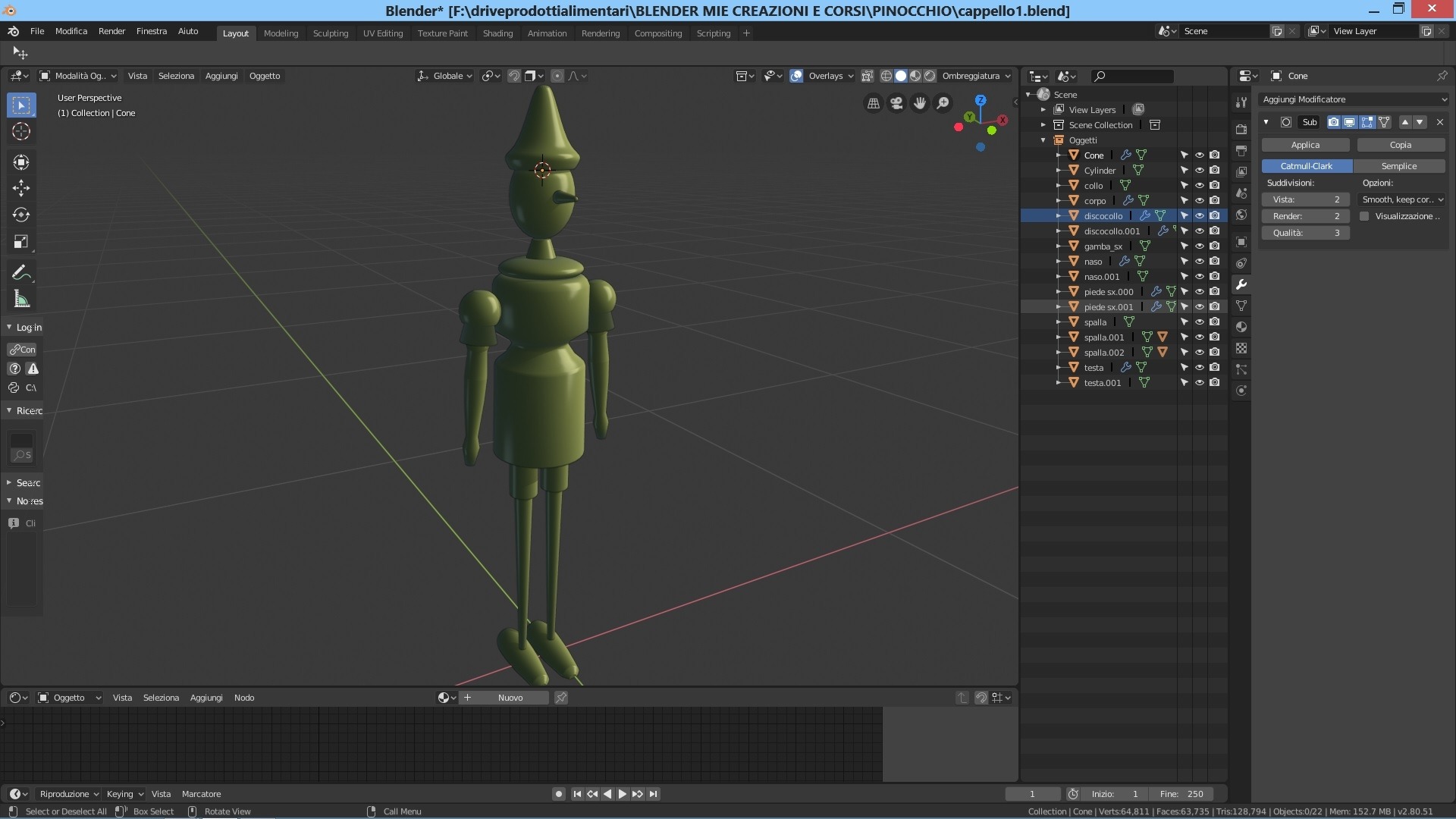Select the Transform tool

click(21, 162)
